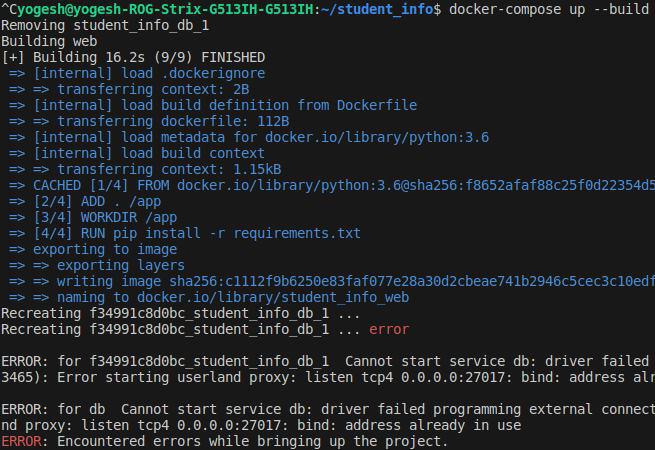Click the docker-compose up --build command text
This screenshot has width=655, height=450.
tap(548, 9)
